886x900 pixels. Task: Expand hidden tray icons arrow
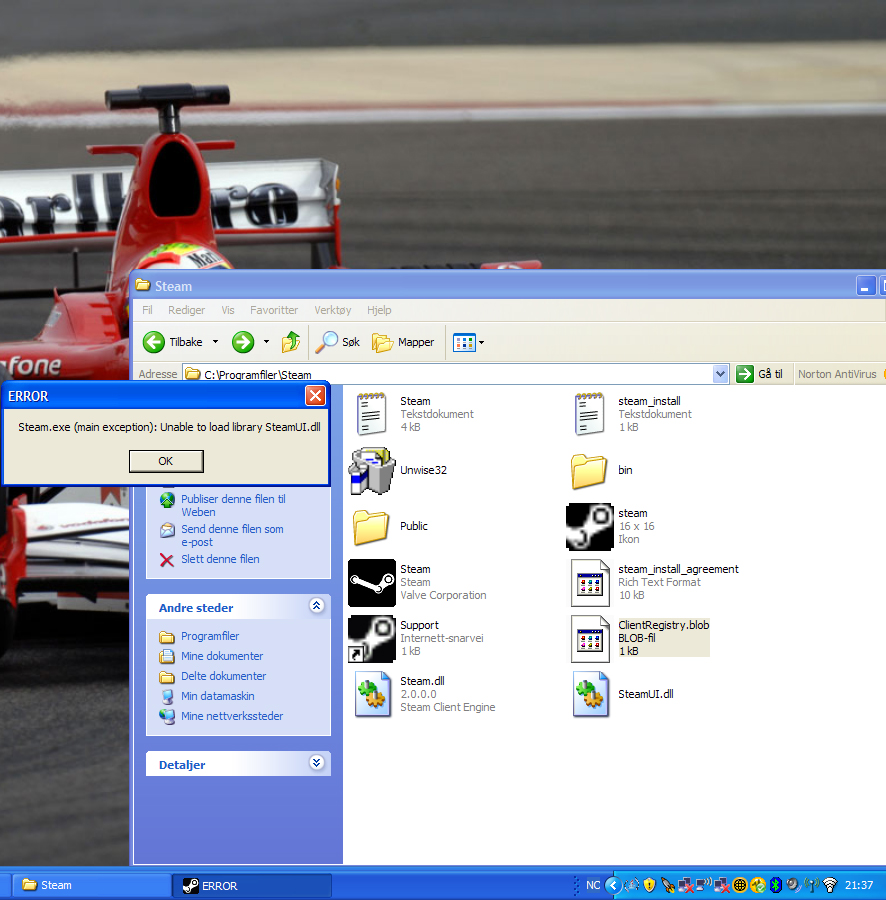(613, 885)
